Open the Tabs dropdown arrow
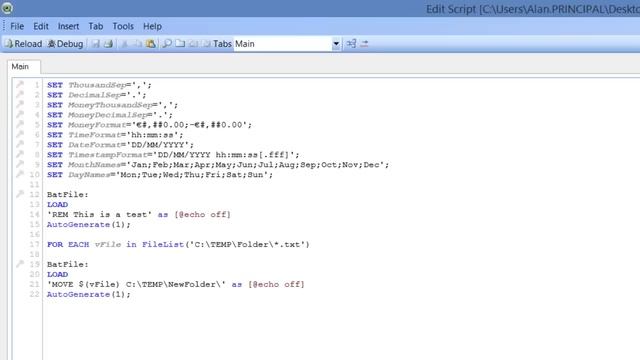Viewport: 640px width, 360px height. point(336,44)
